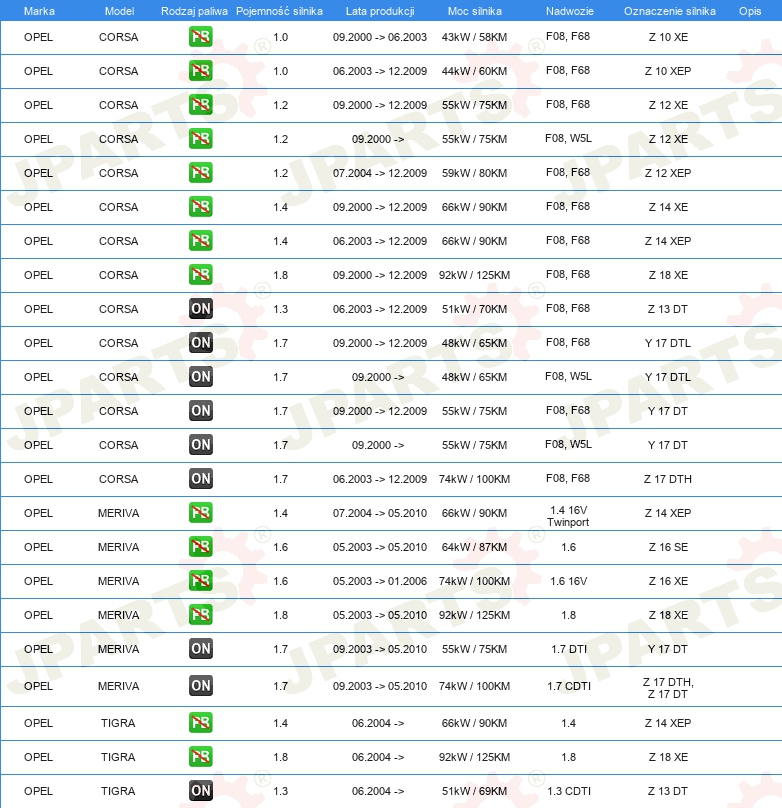Screen dimensions: 782x808
Task: Click power value 64kW / 87KM
Action: [474, 547]
